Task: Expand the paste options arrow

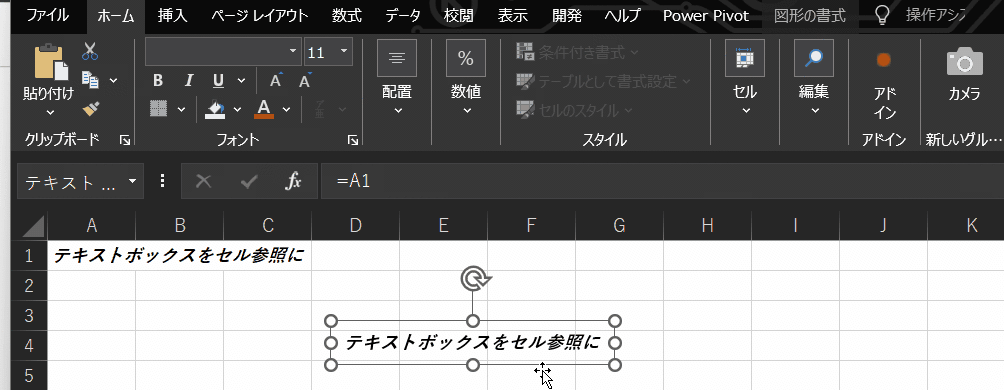Action: [51, 113]
